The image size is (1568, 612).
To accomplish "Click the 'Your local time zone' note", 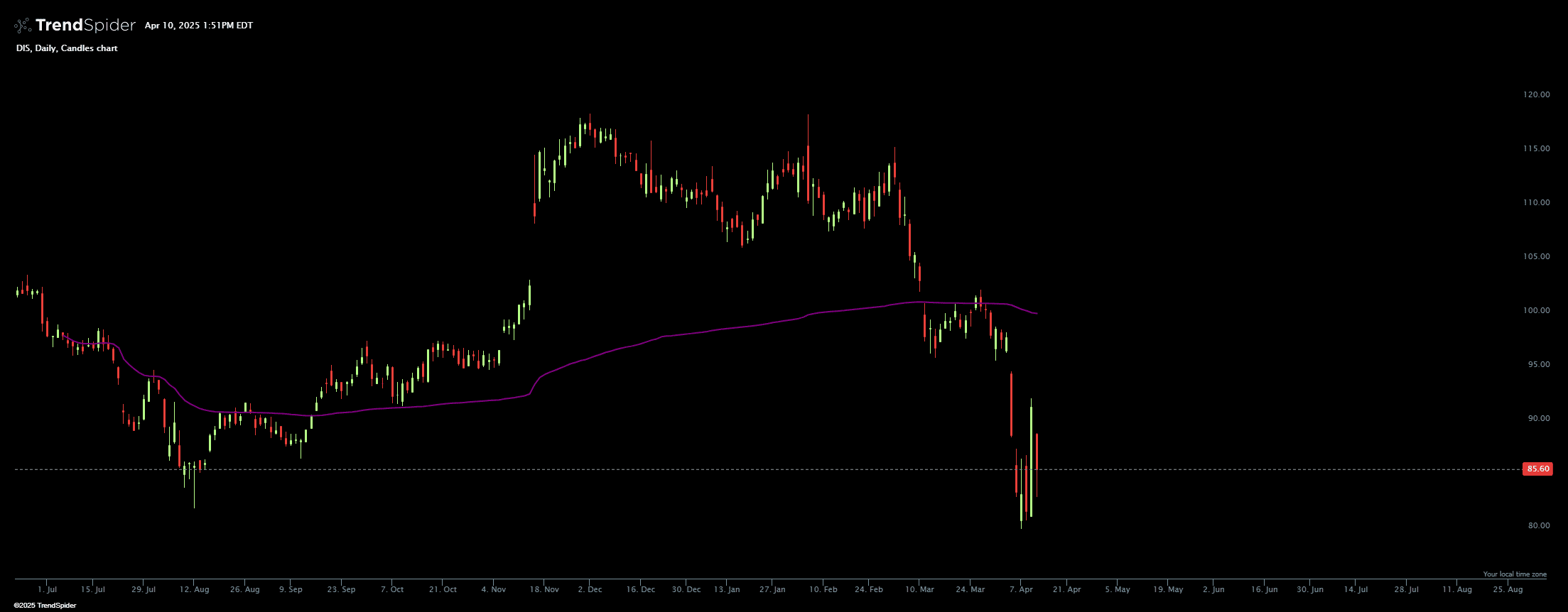I will click(1515, 574).
